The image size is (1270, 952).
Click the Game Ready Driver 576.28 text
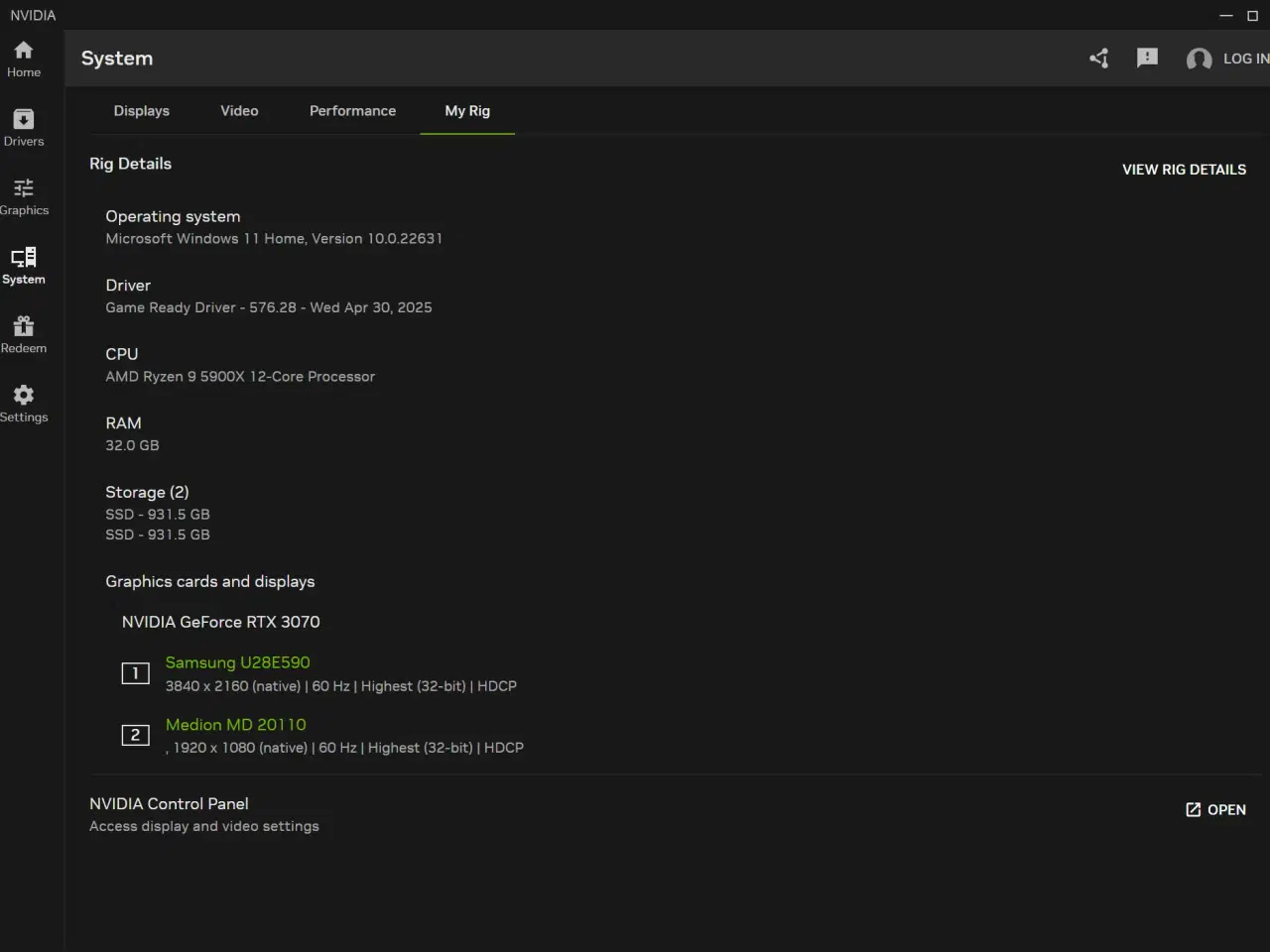pyautogui.click(x=269, y=307)
